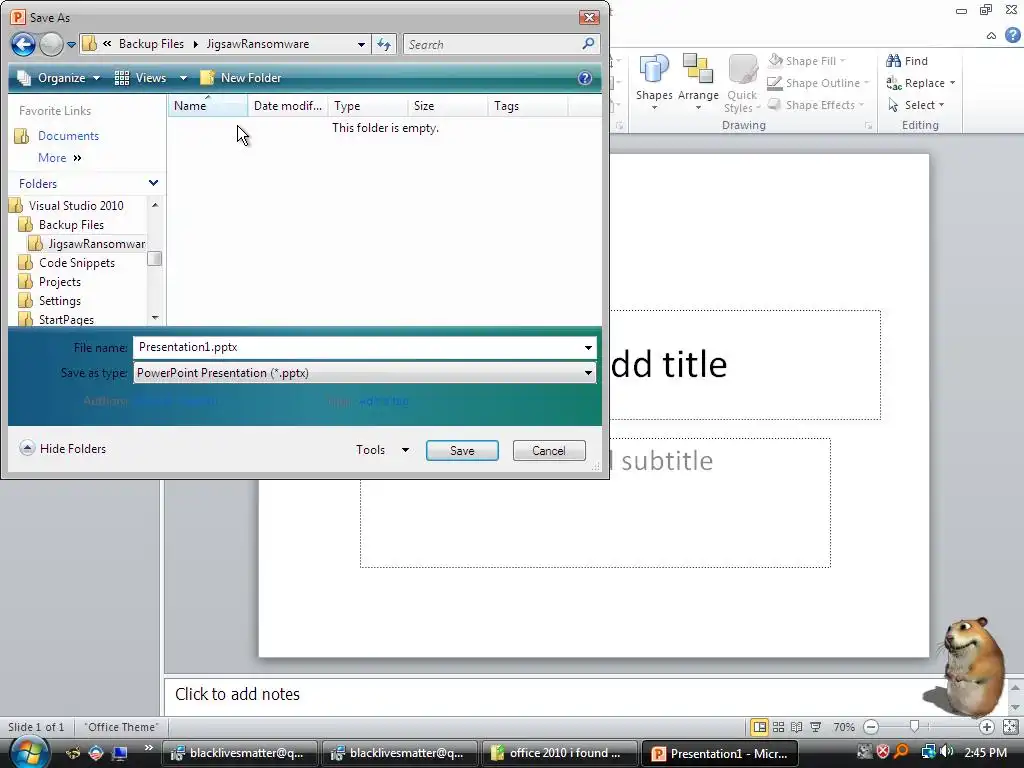This screenshot has width=1024, height=768.
Task: Expand Views options dropdown arrow
Action: [184, 78]
